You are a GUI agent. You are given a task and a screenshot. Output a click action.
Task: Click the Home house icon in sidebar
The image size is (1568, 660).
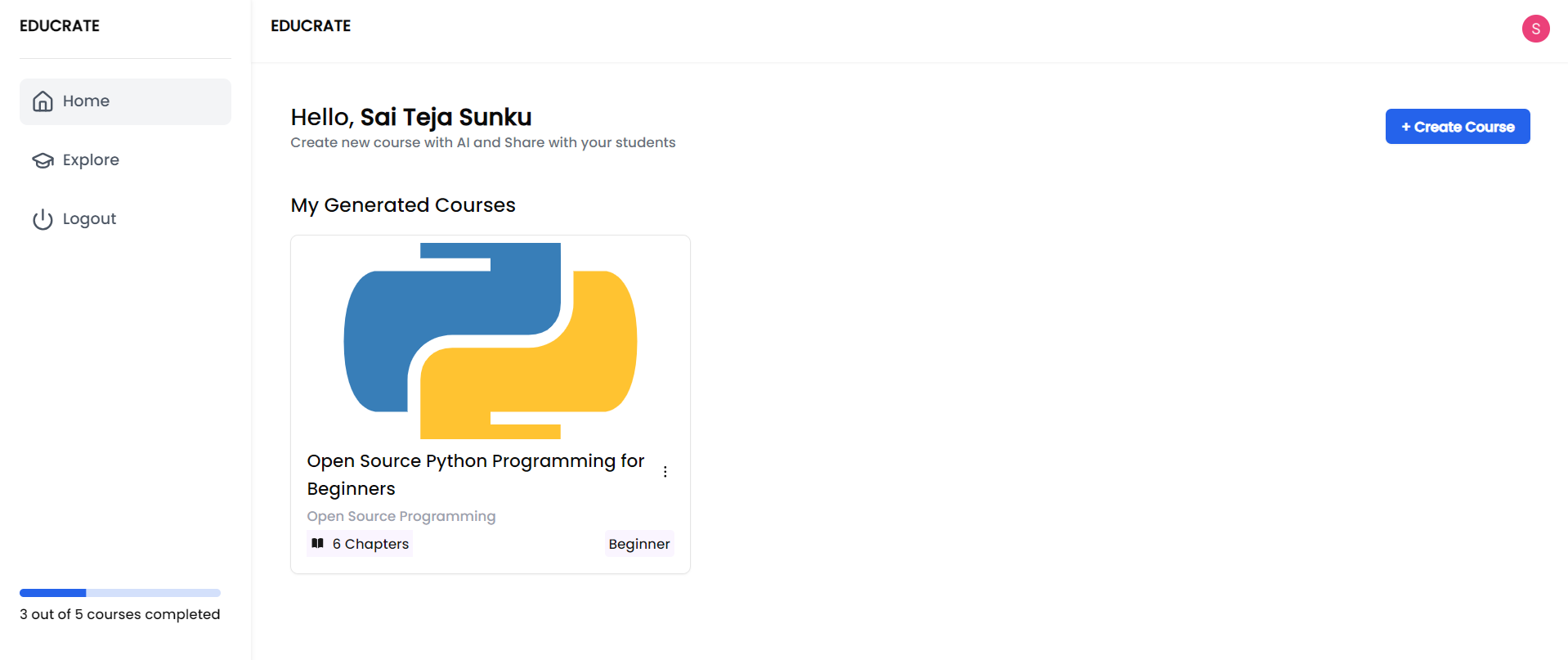(43, 101)
